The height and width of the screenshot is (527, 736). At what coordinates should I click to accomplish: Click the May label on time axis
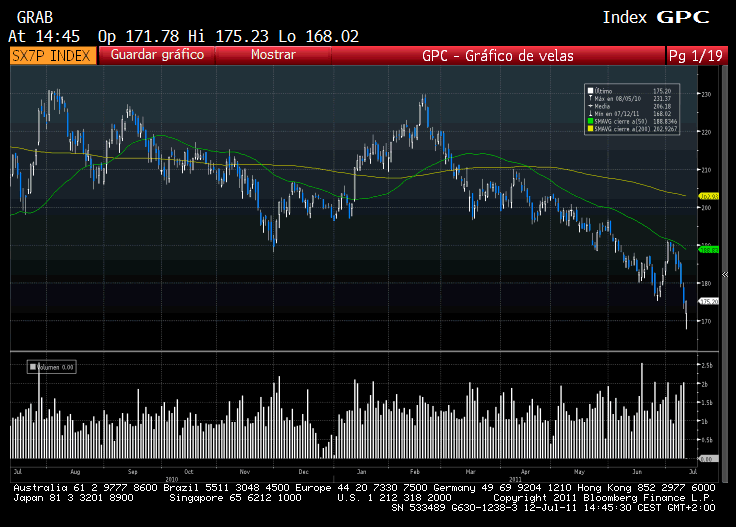click(x=579, y=472)
